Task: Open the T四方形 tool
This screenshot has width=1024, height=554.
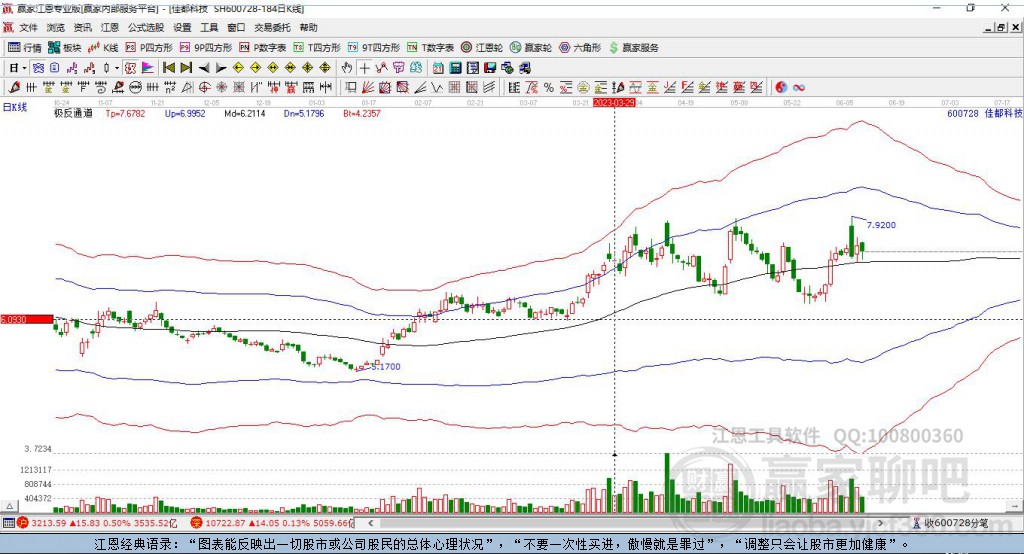Action: pyautogui.click(x=317, y=48)
